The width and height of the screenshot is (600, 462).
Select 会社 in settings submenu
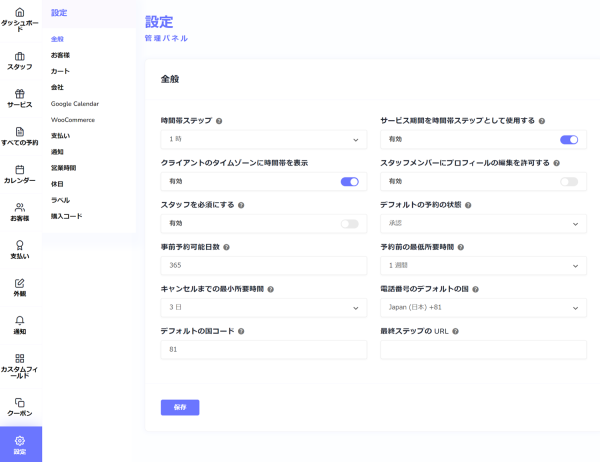(57, 87)
